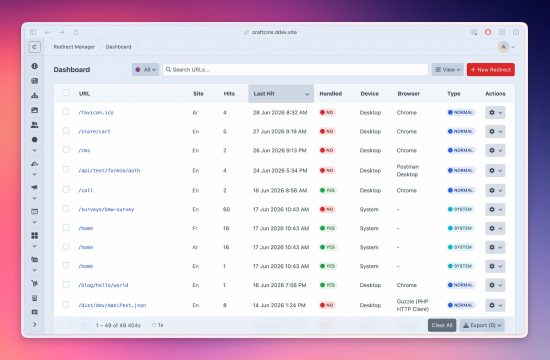The height and width of the screenshot is (360, 550).
Task: Check the /favicon.ico row checkbox
Action: (x=66, y=112)
